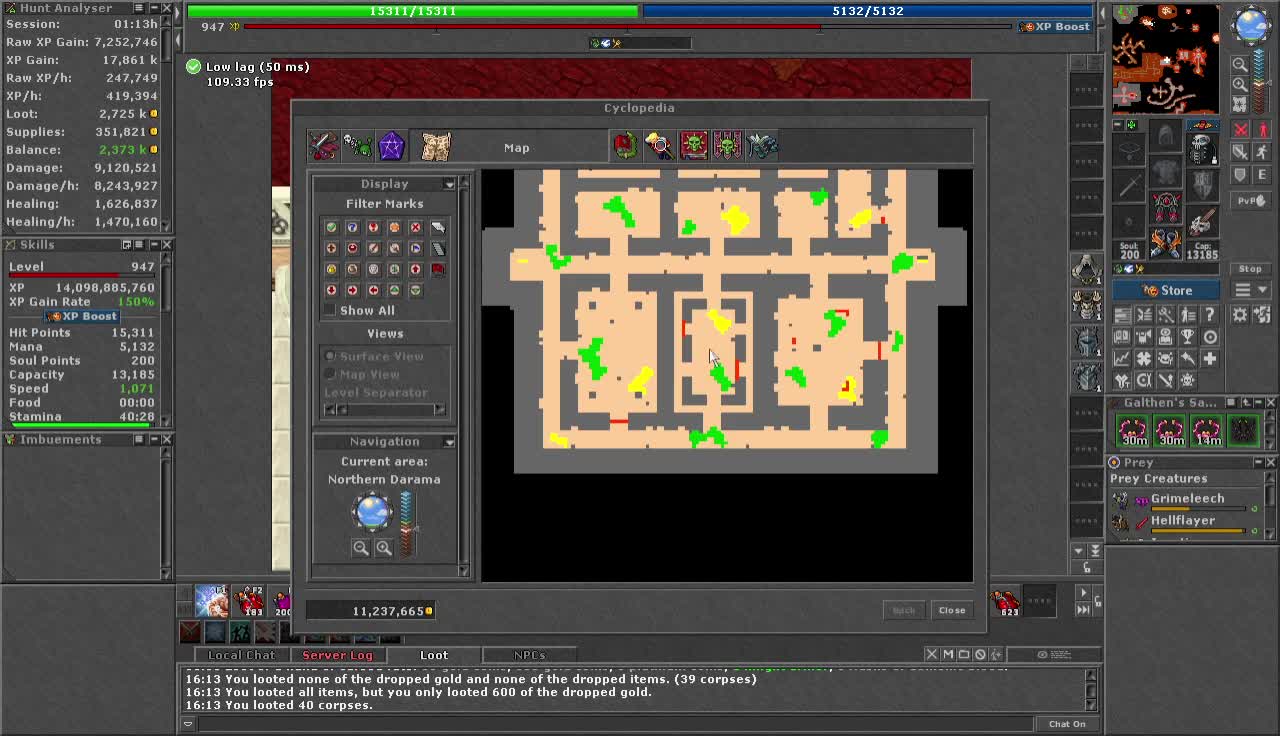This screenshot has width=1280, height=736.
Task: Open the Houses wreath icon in Cyclopedia
Action: [625, 146]
